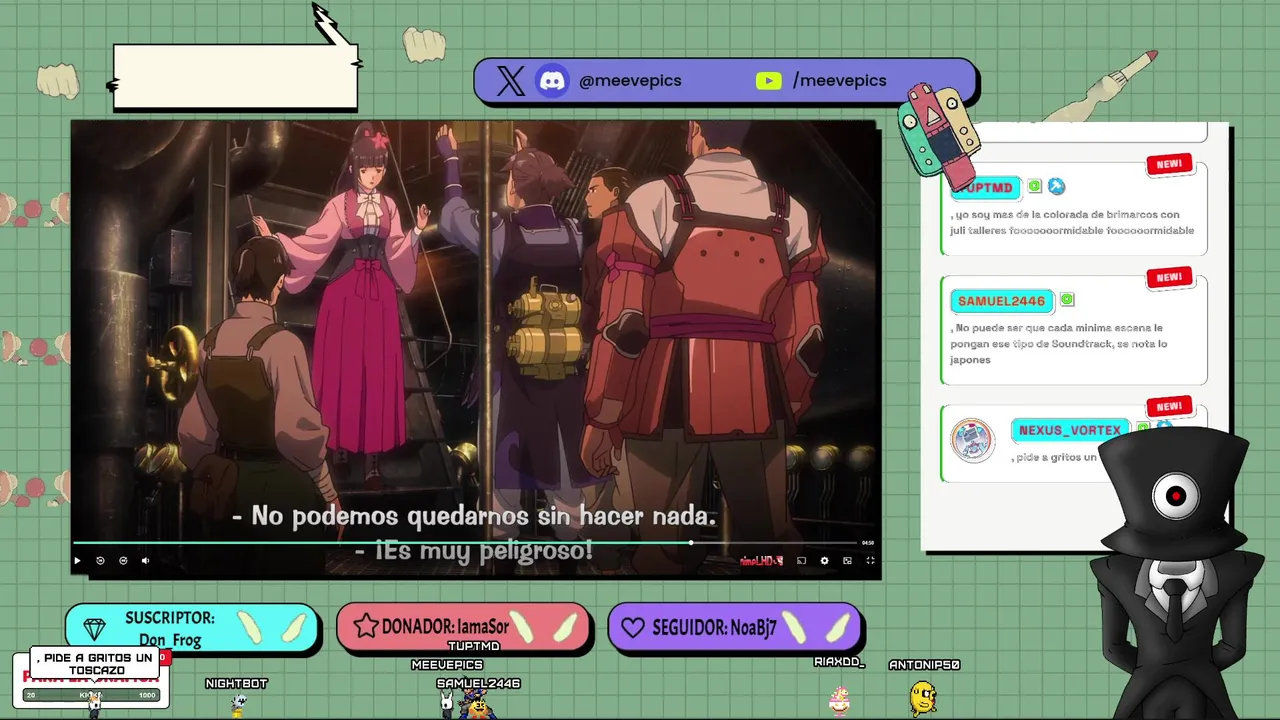Click the ANTONIP50 yellow character

tap(923, 698)
